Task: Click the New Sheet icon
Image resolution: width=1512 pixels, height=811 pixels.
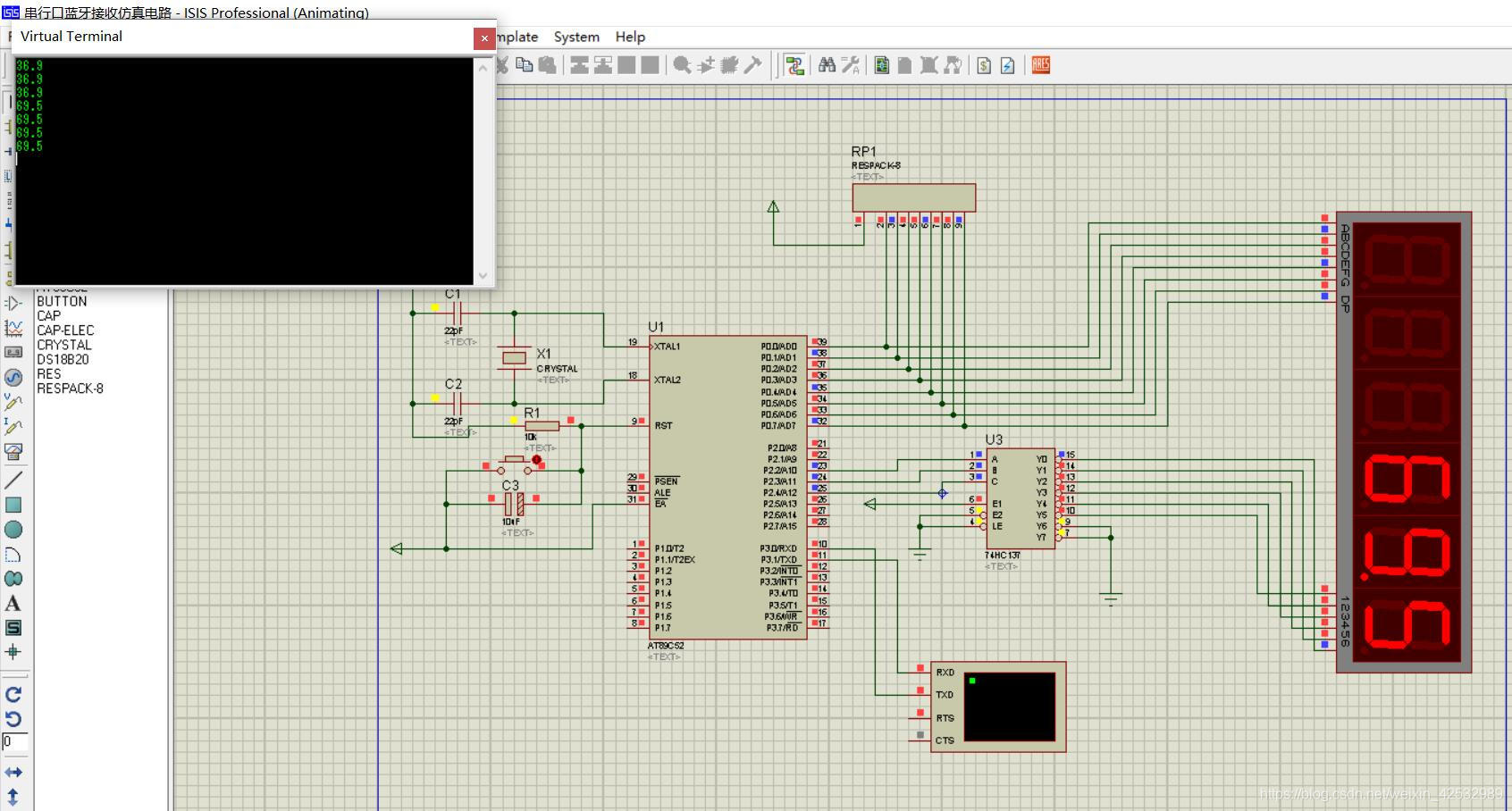Action: 905,65
